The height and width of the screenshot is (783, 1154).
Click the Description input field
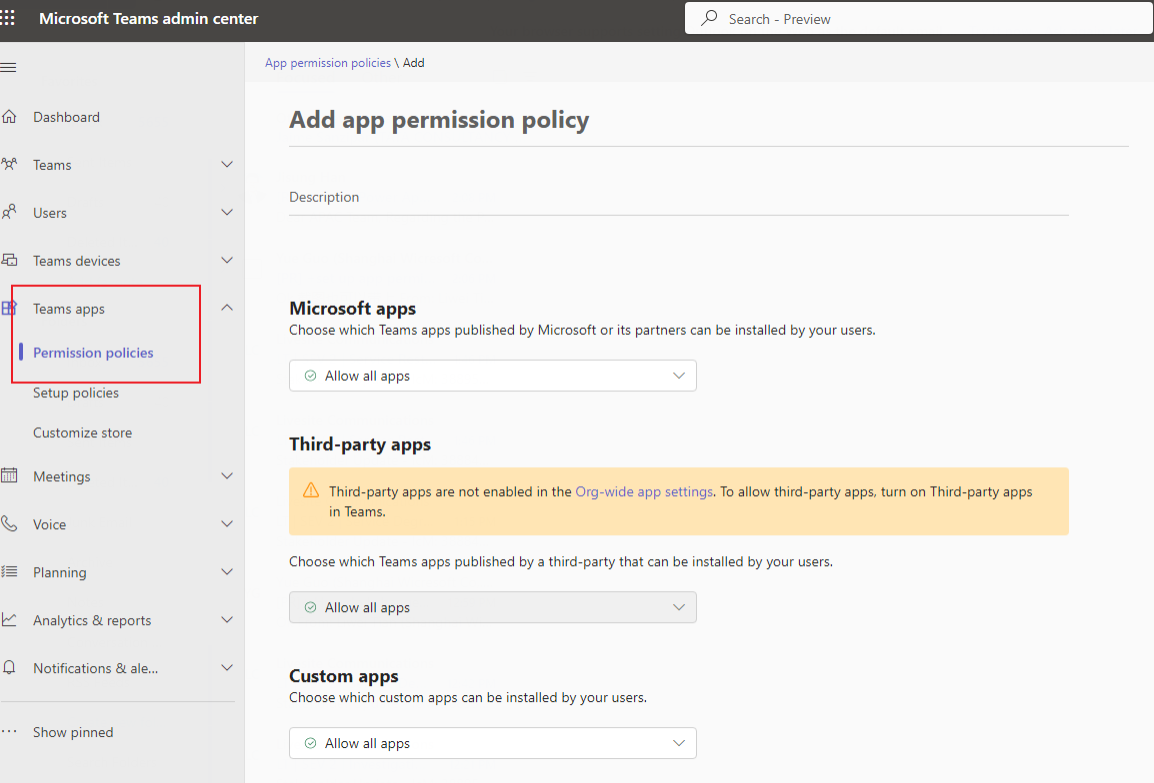point(679,197)
